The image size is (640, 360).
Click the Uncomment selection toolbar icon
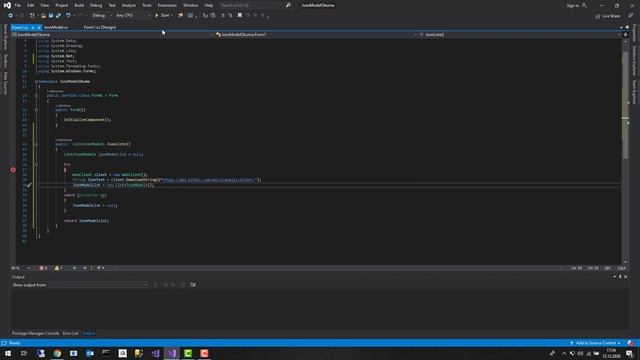pos(230,16)
